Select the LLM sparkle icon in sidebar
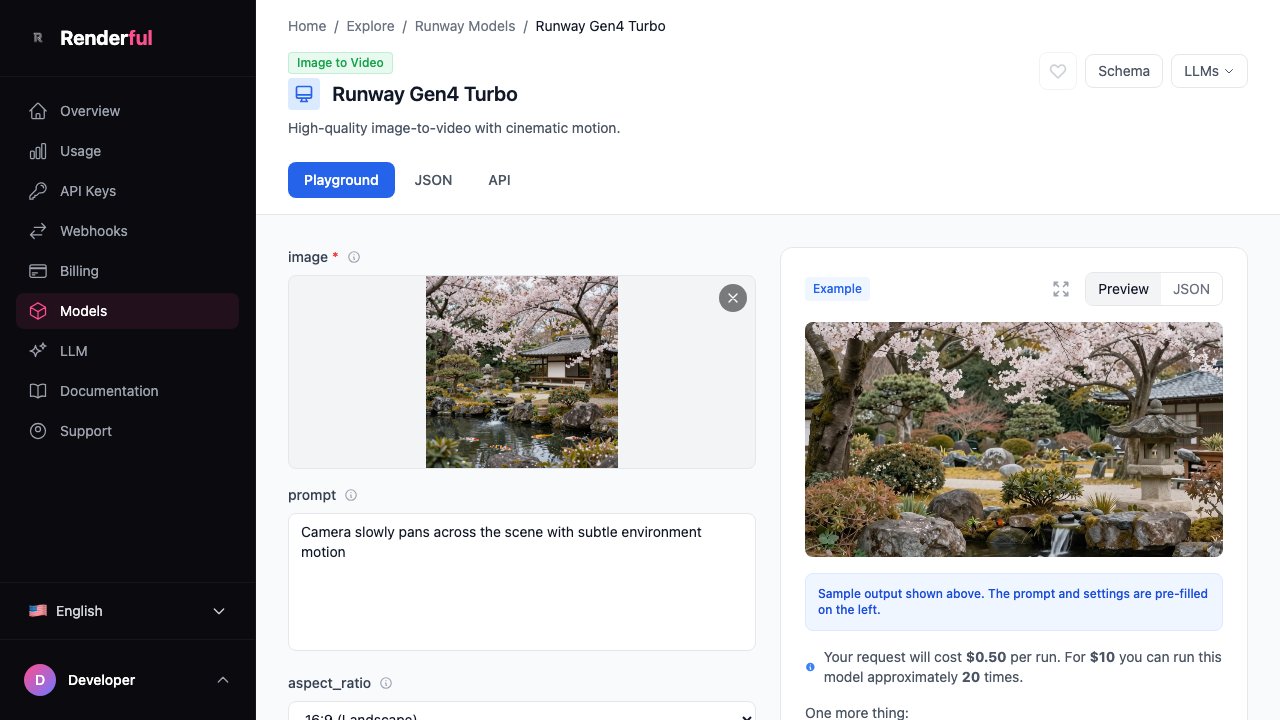This screenshot has height=720, width=1280. [38, 351]
